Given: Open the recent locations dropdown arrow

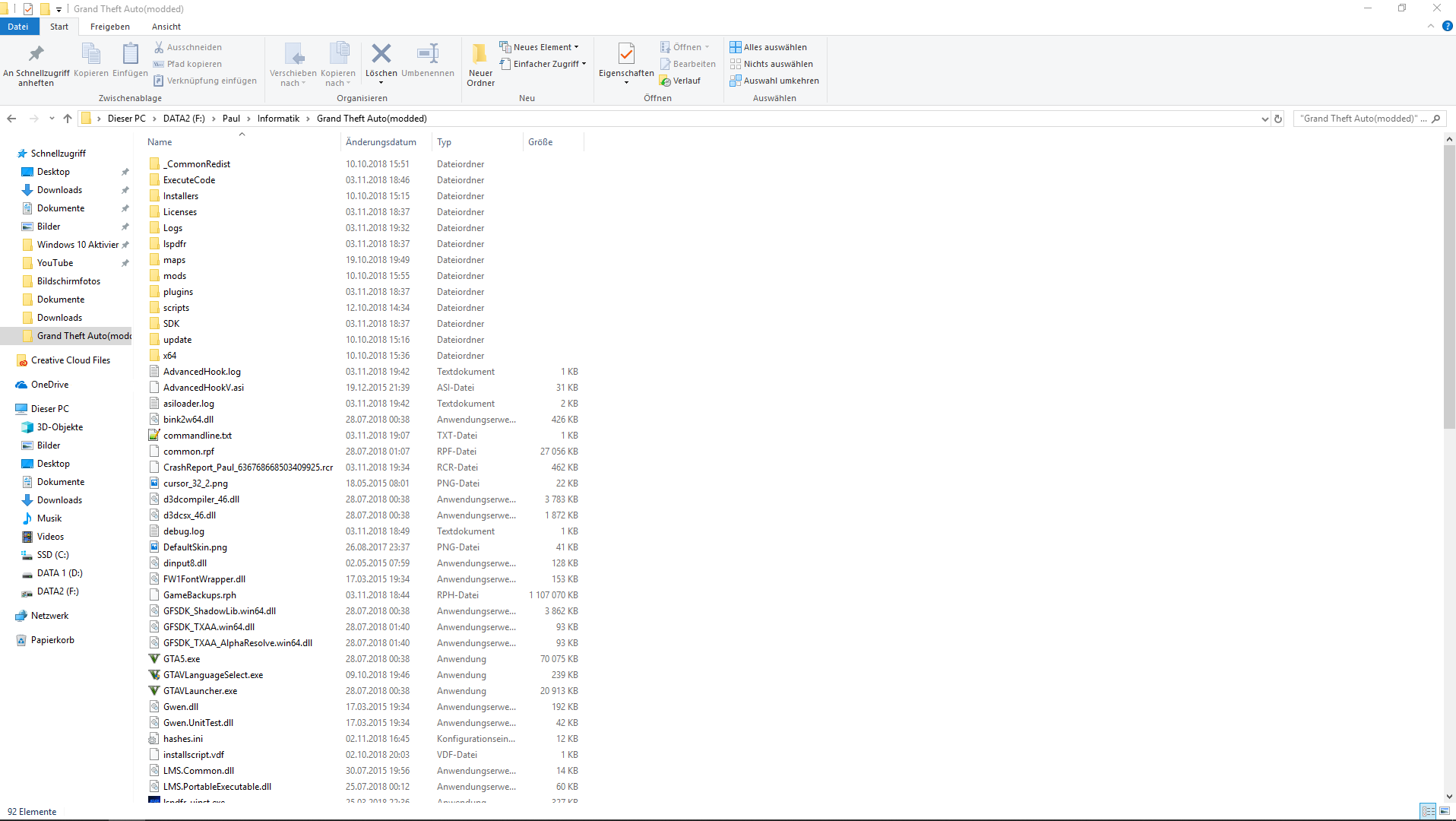Looking at the screenshot, I should (x=52, y=119).
